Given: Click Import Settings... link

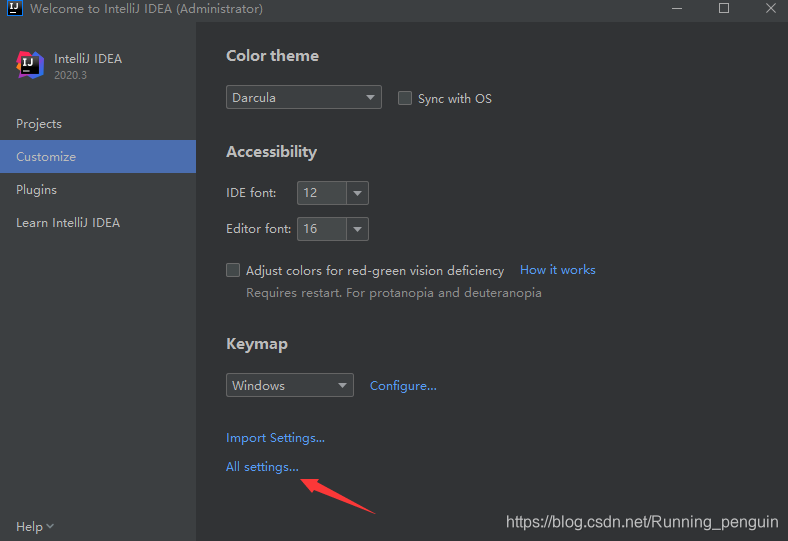Looking at the screenshot, I should click(x=275, y=438).
